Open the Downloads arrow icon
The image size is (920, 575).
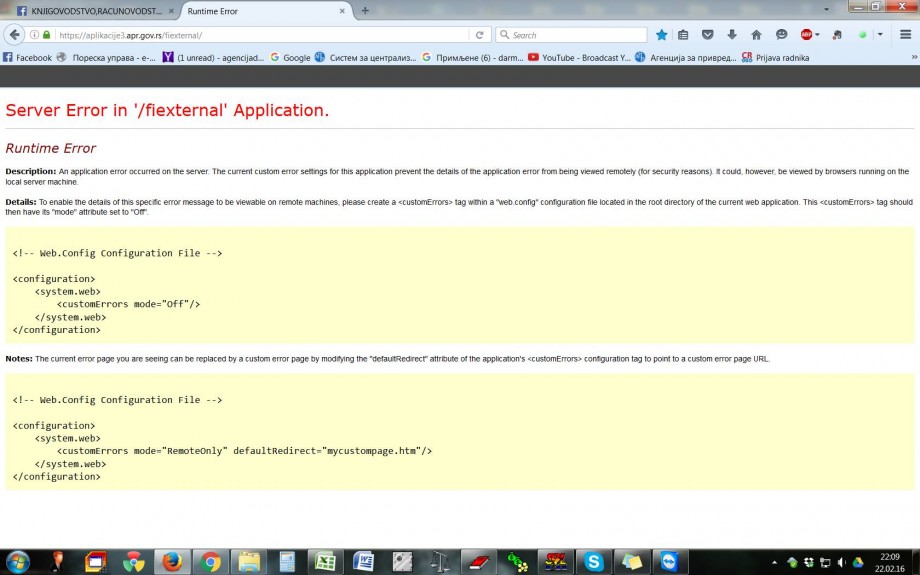pos(732,35)
